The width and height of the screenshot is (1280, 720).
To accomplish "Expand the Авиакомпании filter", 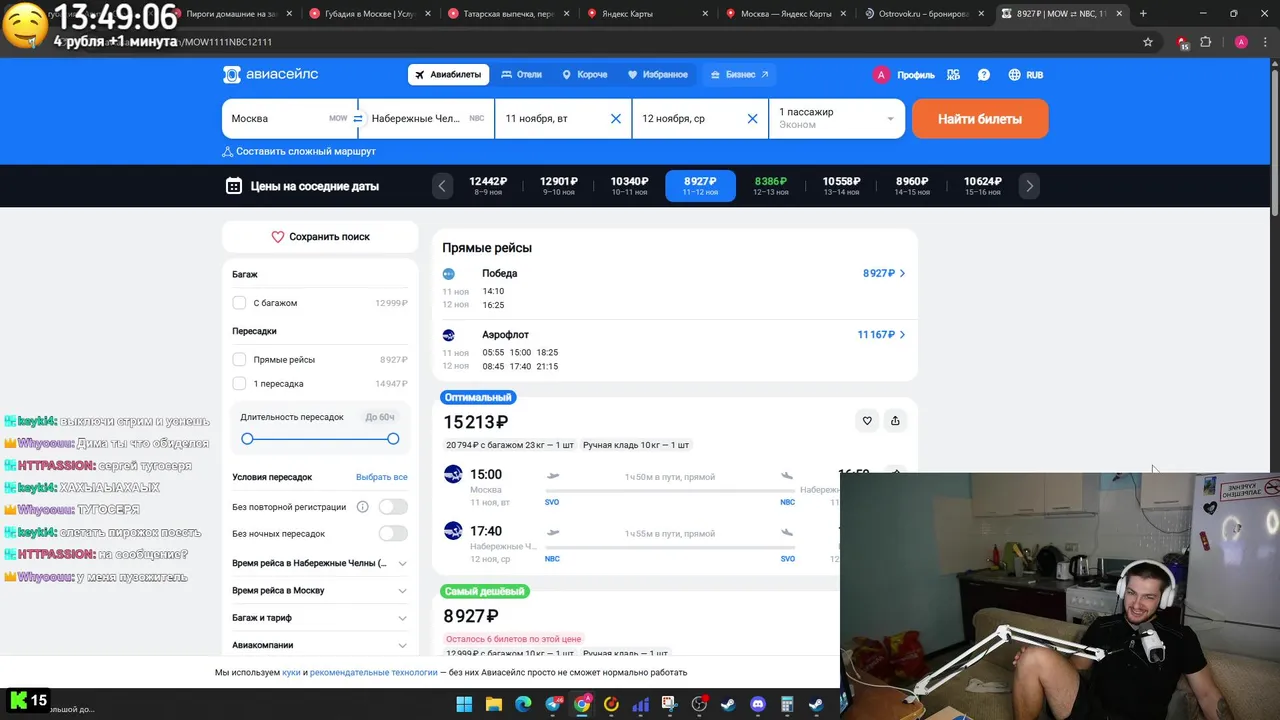I will 320,645.
